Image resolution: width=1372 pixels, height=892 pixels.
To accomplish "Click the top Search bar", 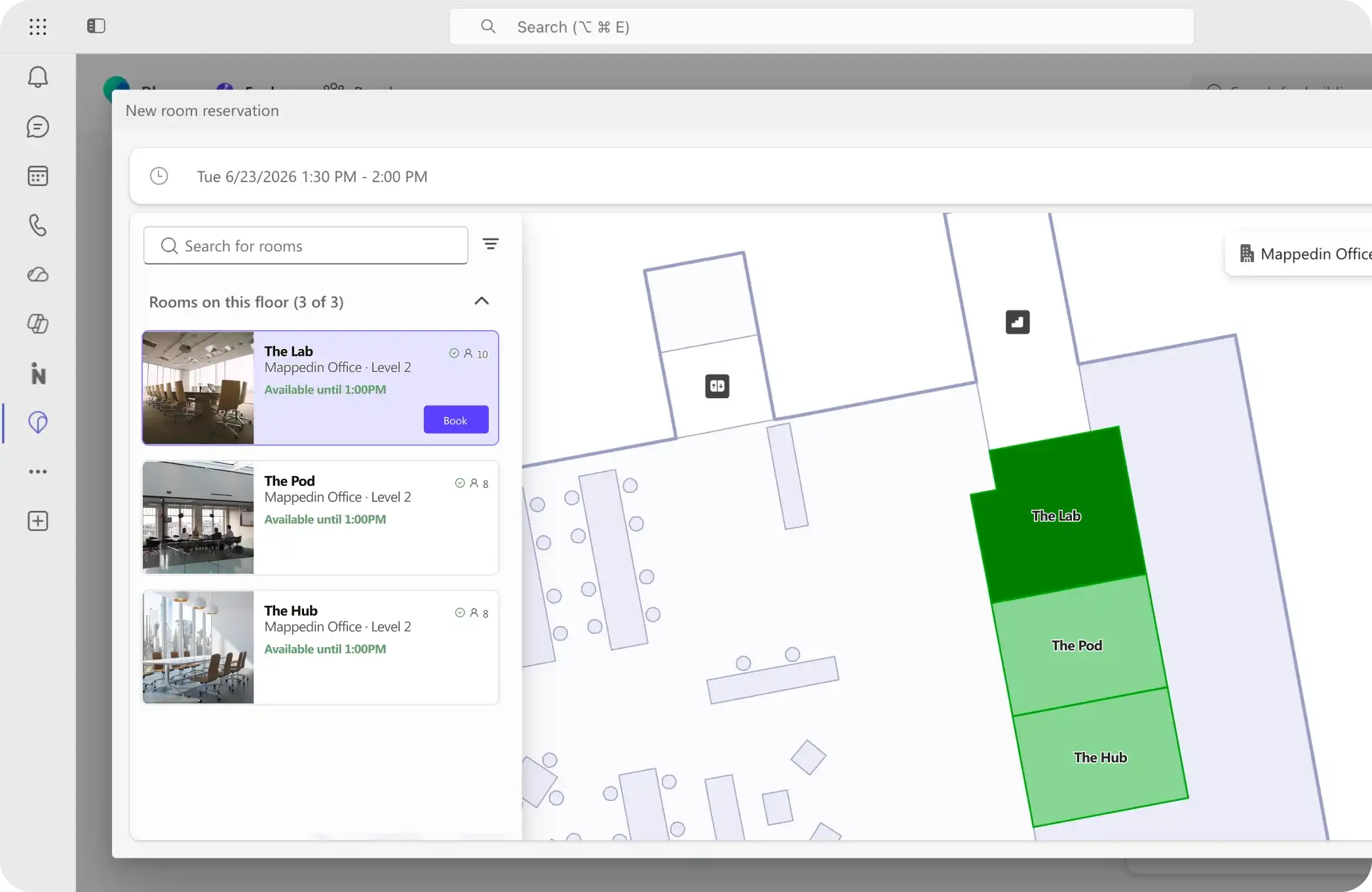I will tap(822, 27).
